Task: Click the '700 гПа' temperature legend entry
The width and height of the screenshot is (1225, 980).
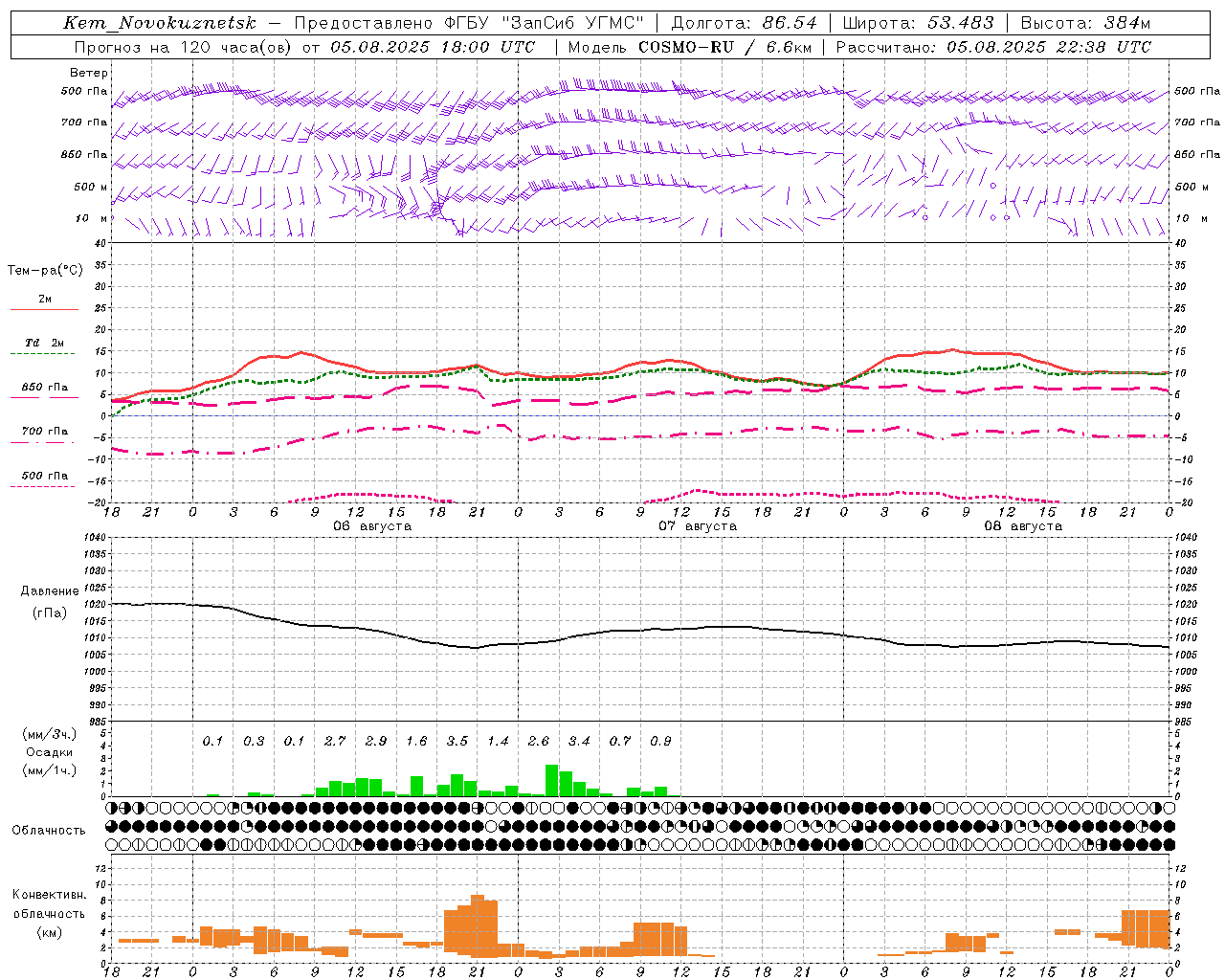Action: coord(44,432)
